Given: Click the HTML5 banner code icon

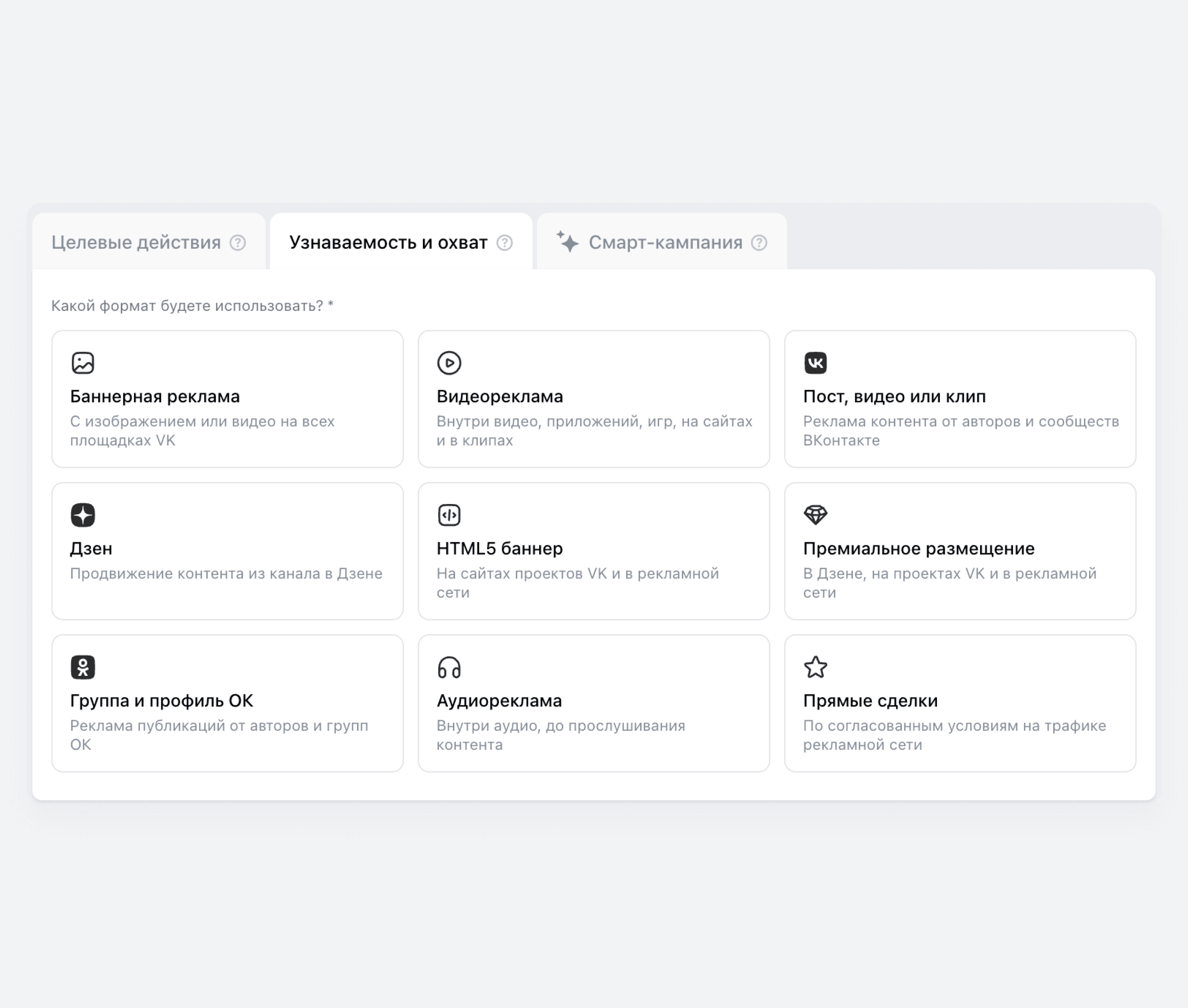Looking at the screenshot, I should pyautogui.click(x=449, y=515).
